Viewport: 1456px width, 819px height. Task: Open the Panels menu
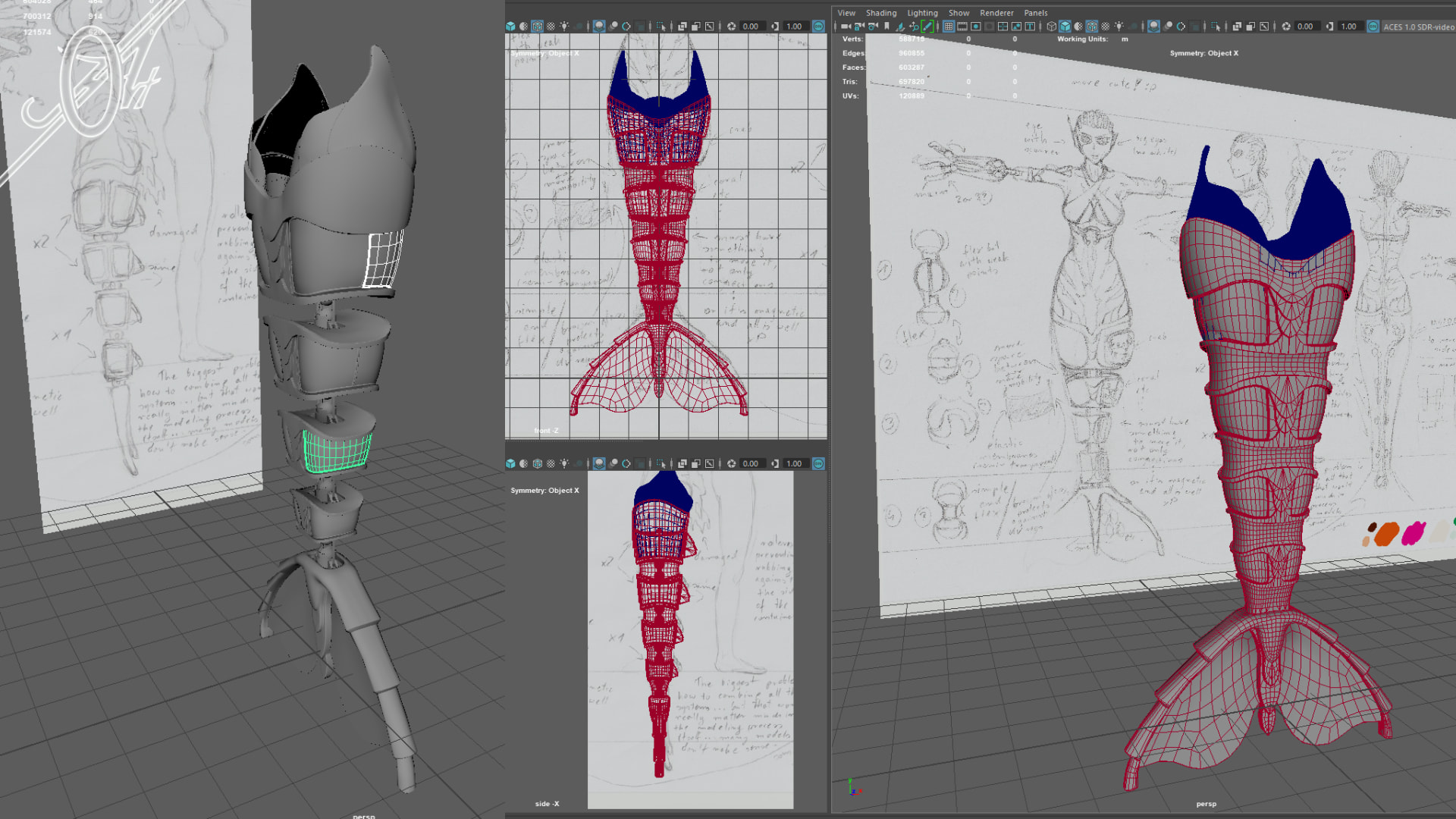(x=1035, y=13)
